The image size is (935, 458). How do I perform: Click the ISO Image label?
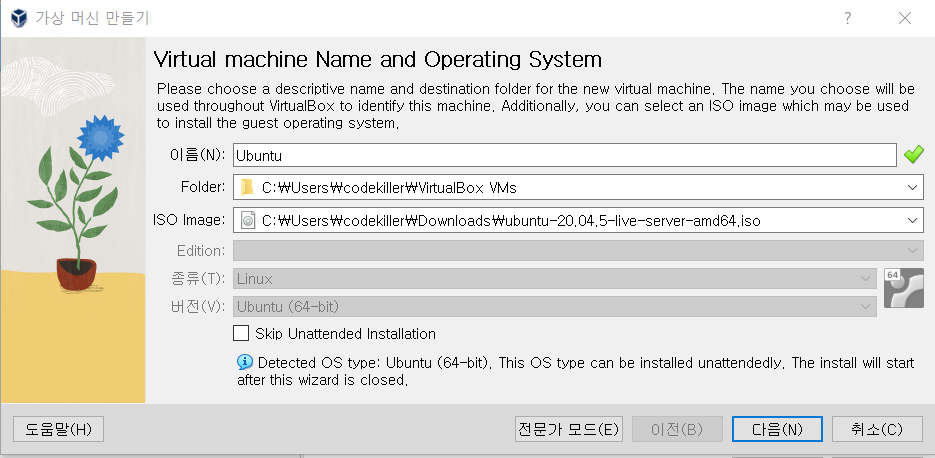pyautogui.click(x=189, y=221)
